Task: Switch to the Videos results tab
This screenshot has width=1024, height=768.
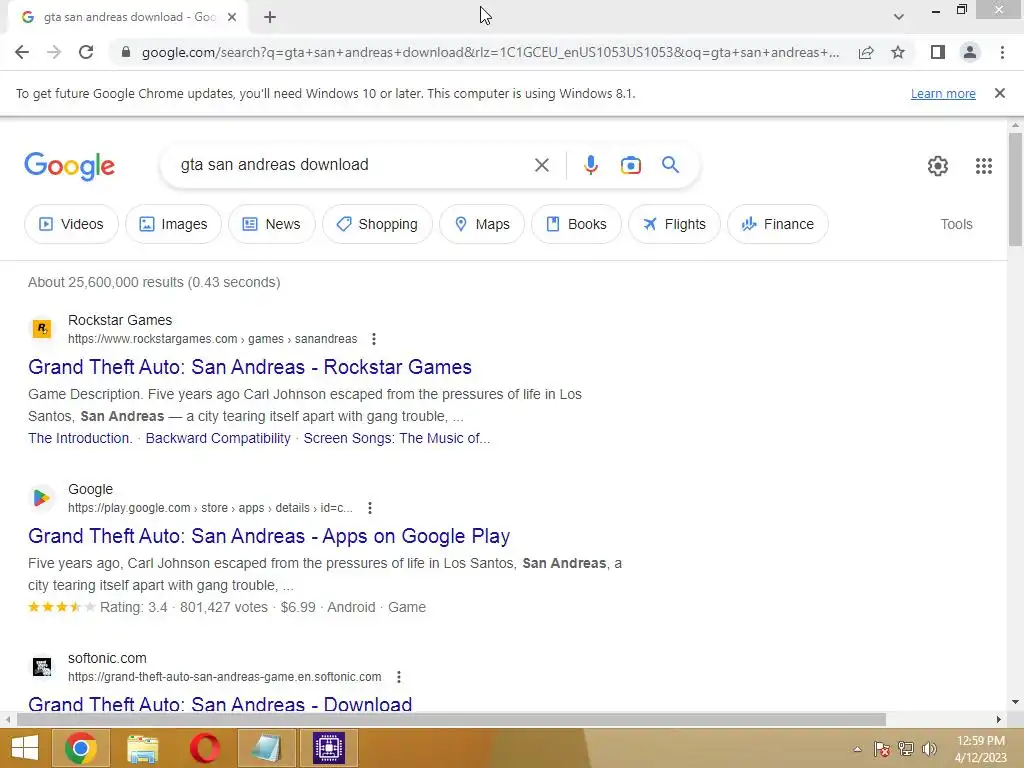Action: (71, 224)
